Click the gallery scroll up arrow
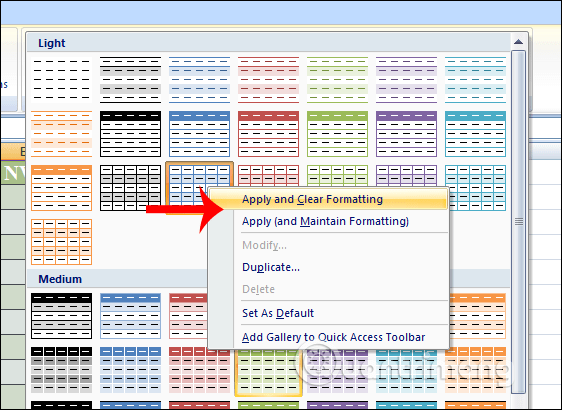This screenshot has width=562, height=410. pos(518,42)
